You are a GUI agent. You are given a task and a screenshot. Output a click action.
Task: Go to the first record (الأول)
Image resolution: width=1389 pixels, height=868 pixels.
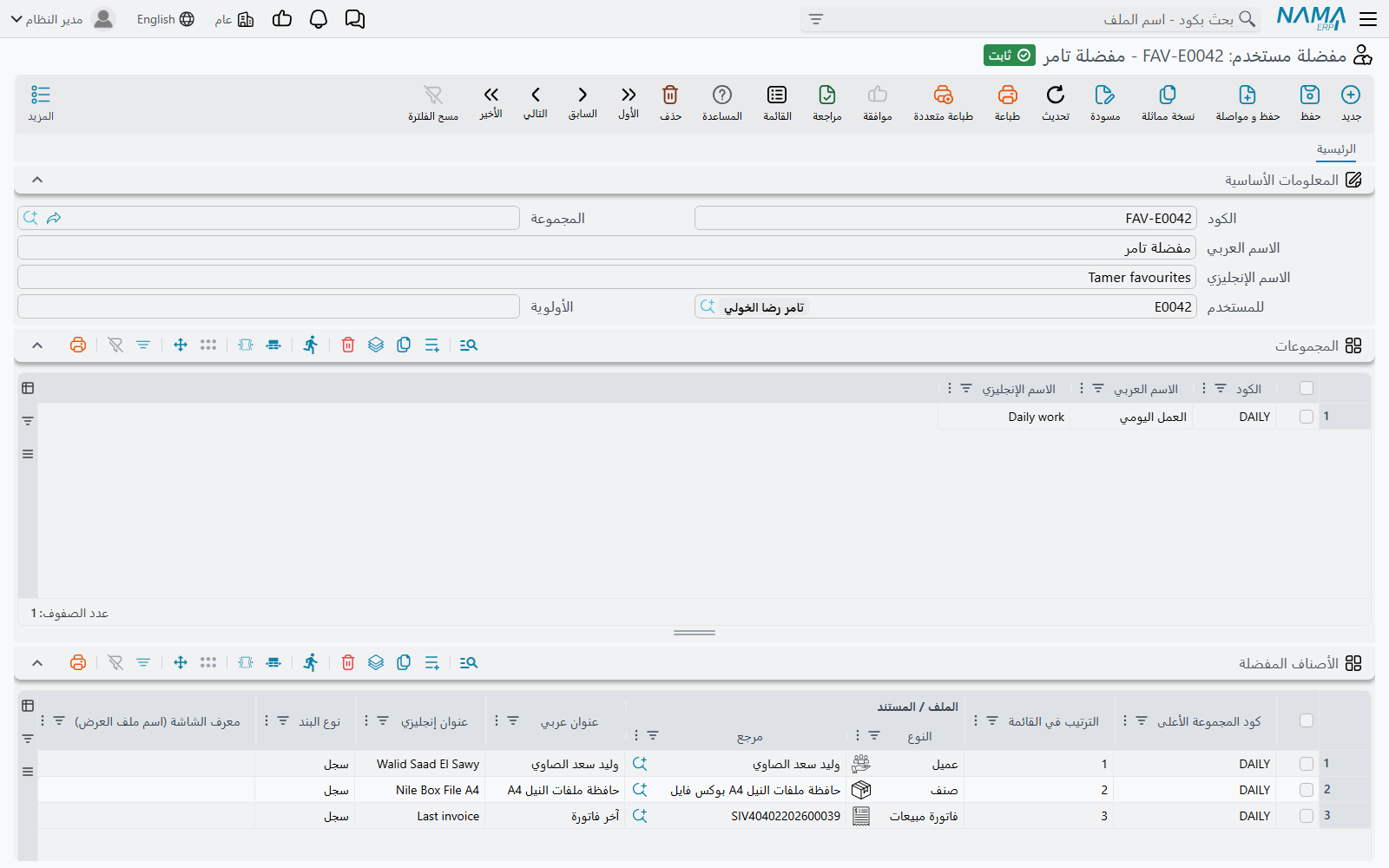629,95
